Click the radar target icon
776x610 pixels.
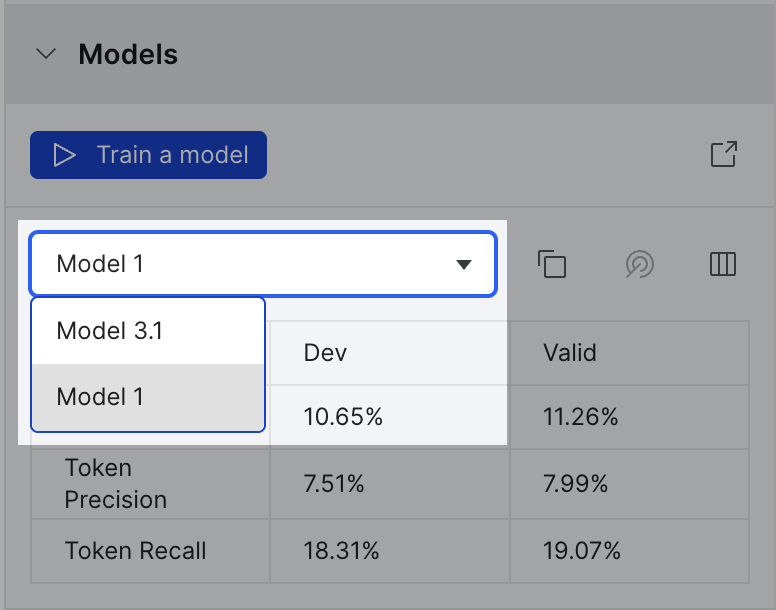pos(639,264)
